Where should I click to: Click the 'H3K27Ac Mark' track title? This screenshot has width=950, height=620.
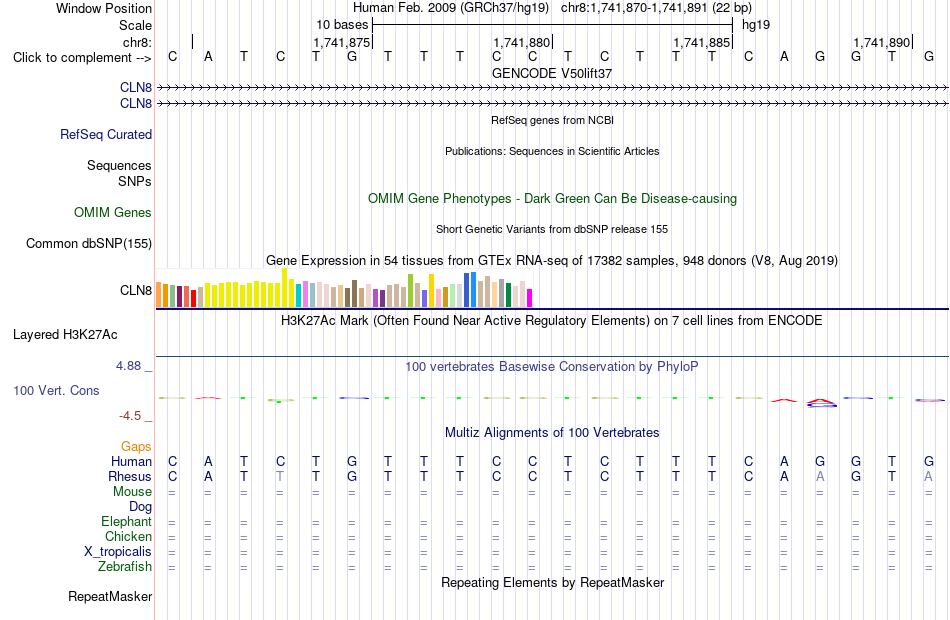point(552,321)
